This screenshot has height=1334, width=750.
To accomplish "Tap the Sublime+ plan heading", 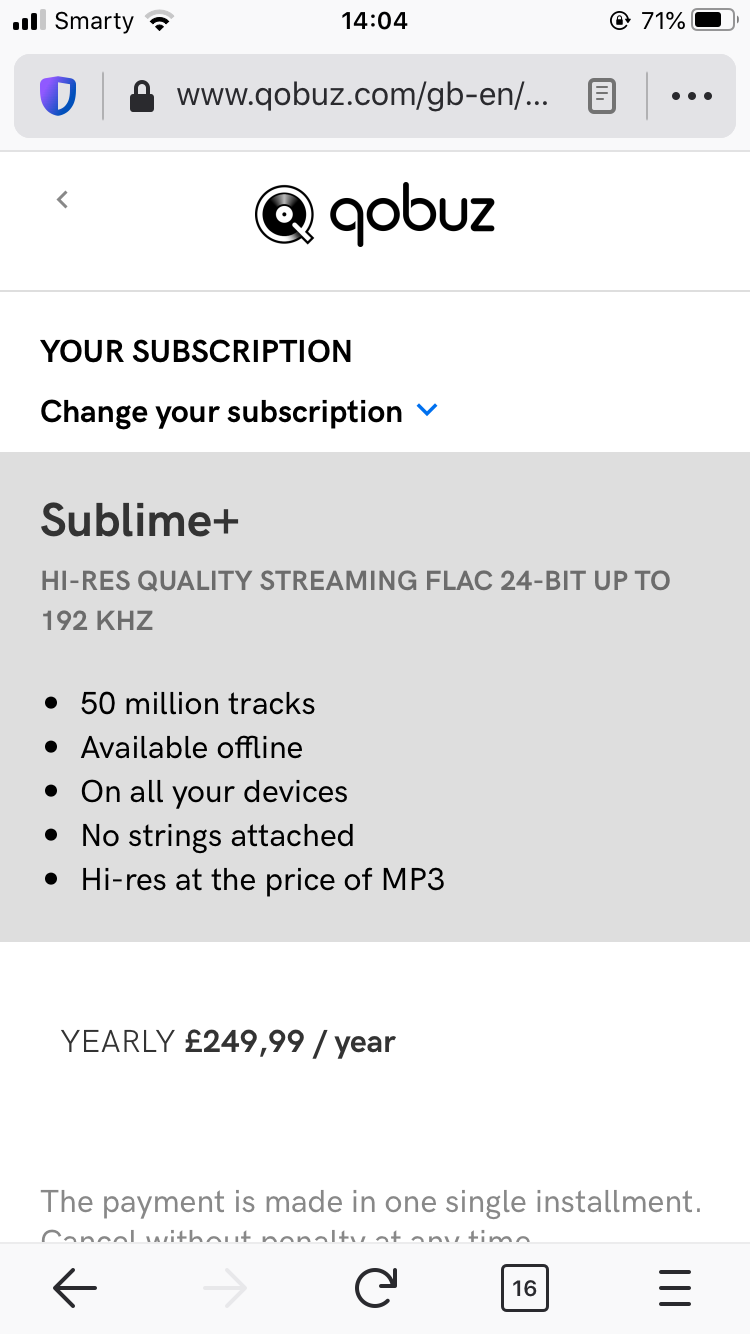I will click(140, 520).
